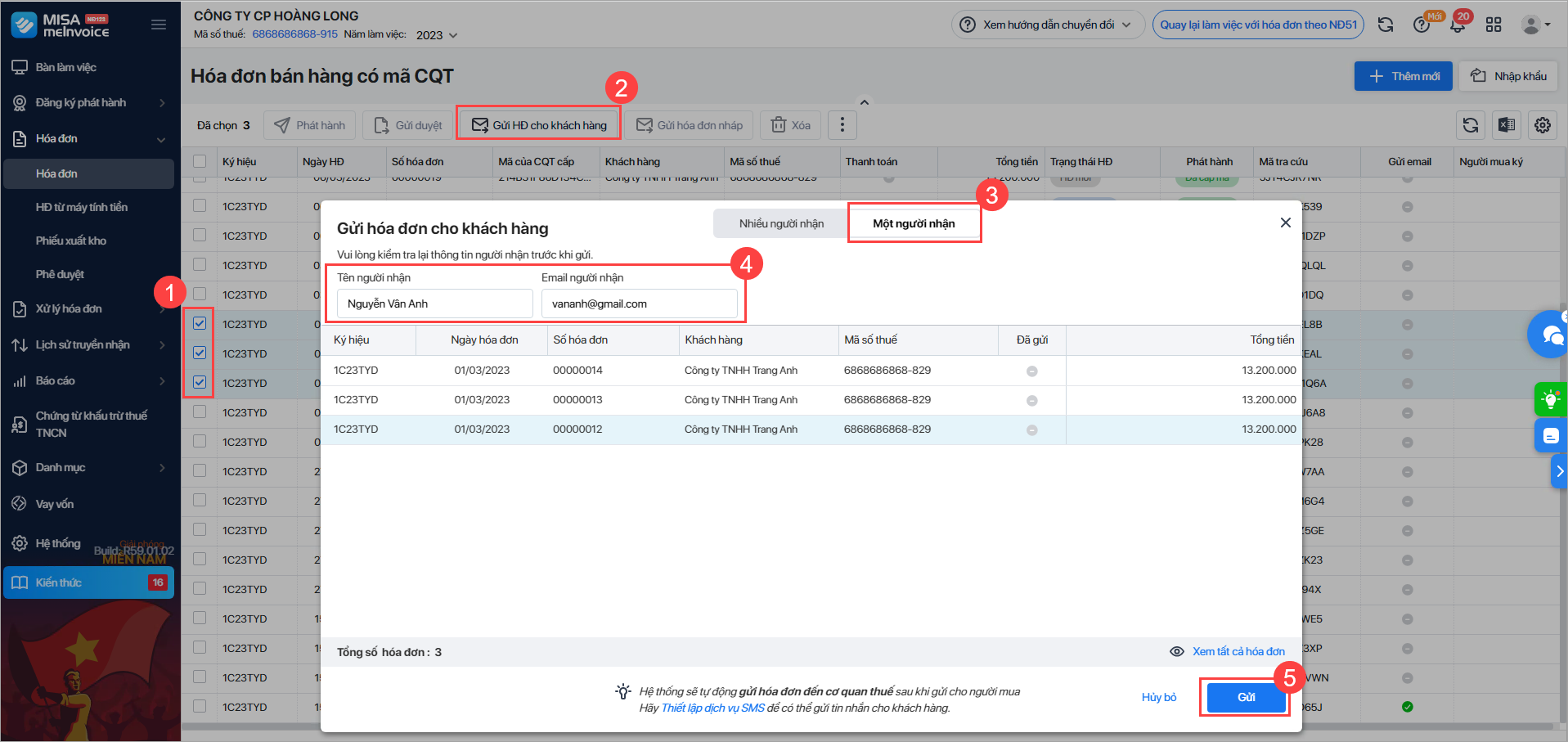Open the notifications bell icon

[x=1458, y=25]
